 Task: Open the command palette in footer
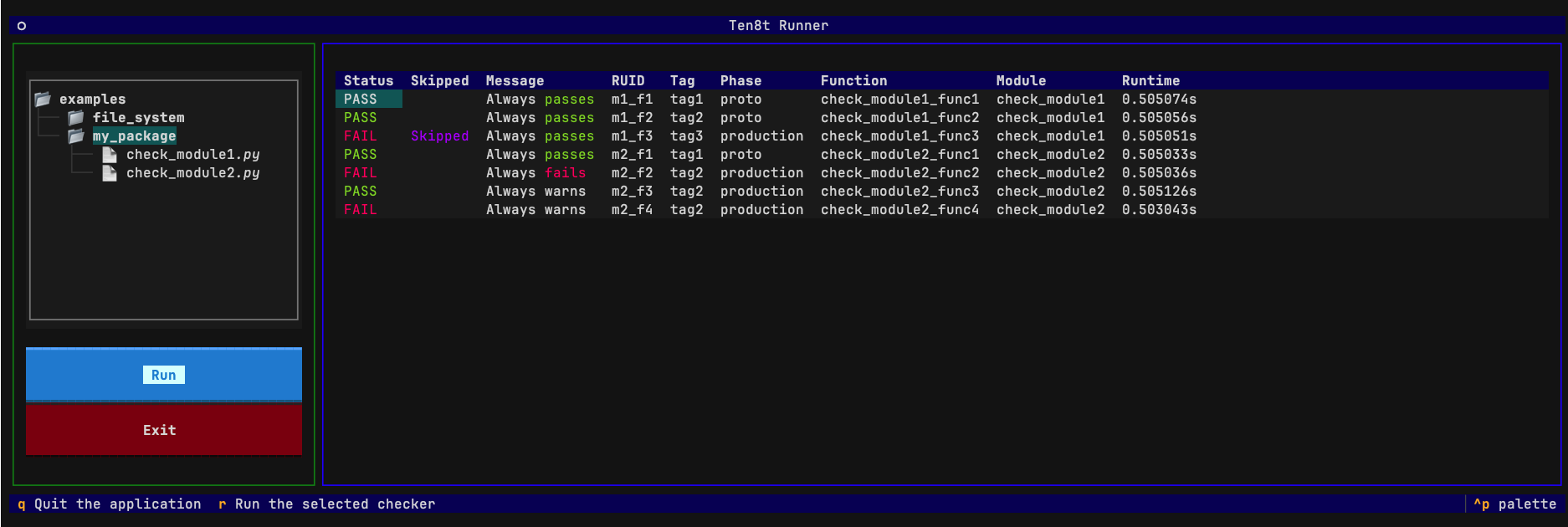pos(1515,504)
